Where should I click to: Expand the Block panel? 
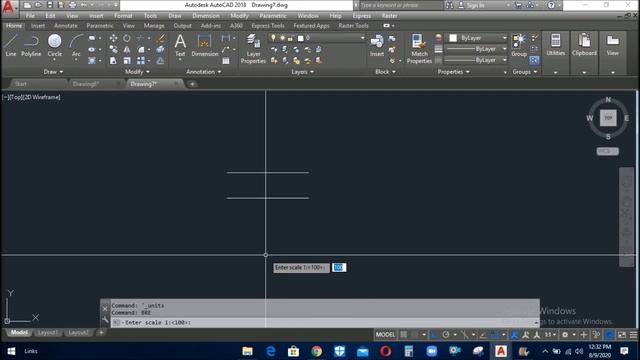385,72
